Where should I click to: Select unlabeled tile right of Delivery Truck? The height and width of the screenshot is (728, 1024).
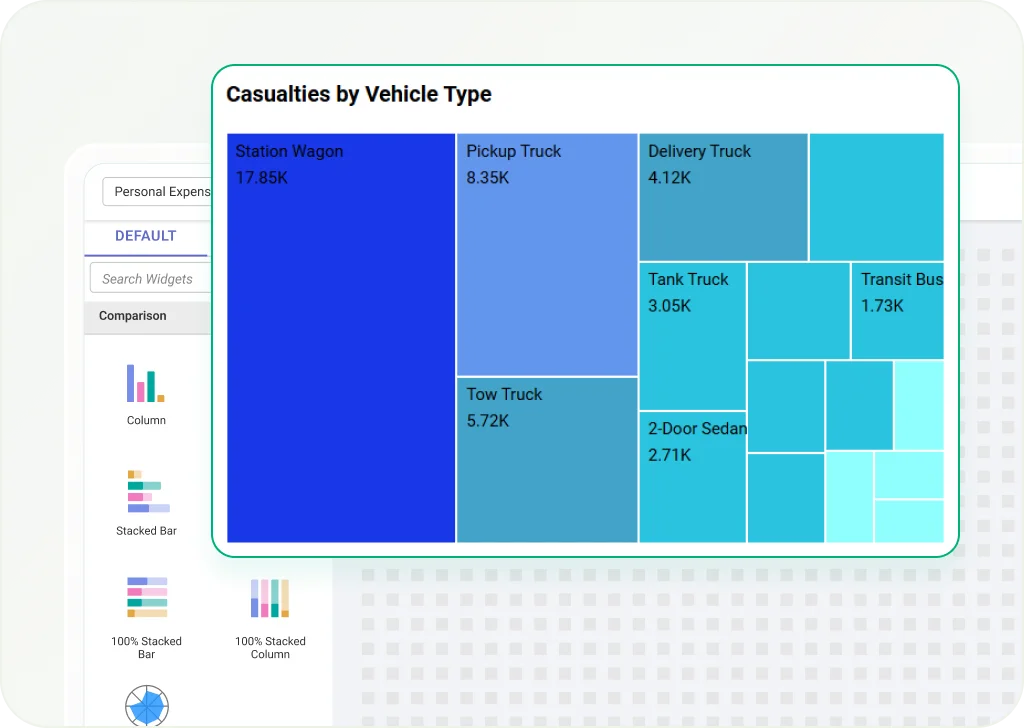pyautogui.click(x=876, y=197)
